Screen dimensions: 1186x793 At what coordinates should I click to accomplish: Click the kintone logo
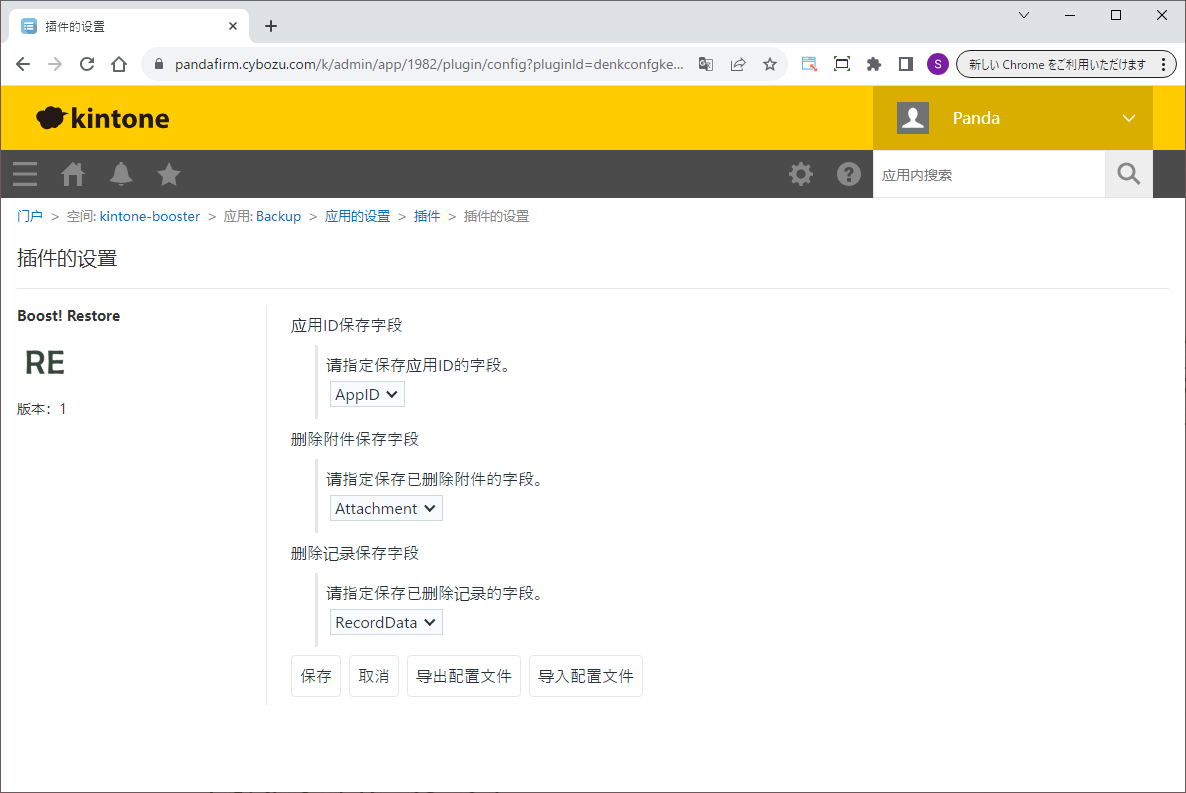(103, 118)
